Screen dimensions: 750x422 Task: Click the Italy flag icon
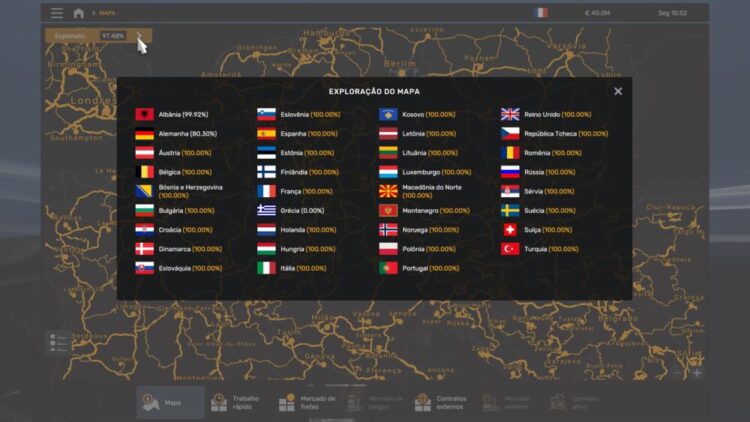[266, 268]
